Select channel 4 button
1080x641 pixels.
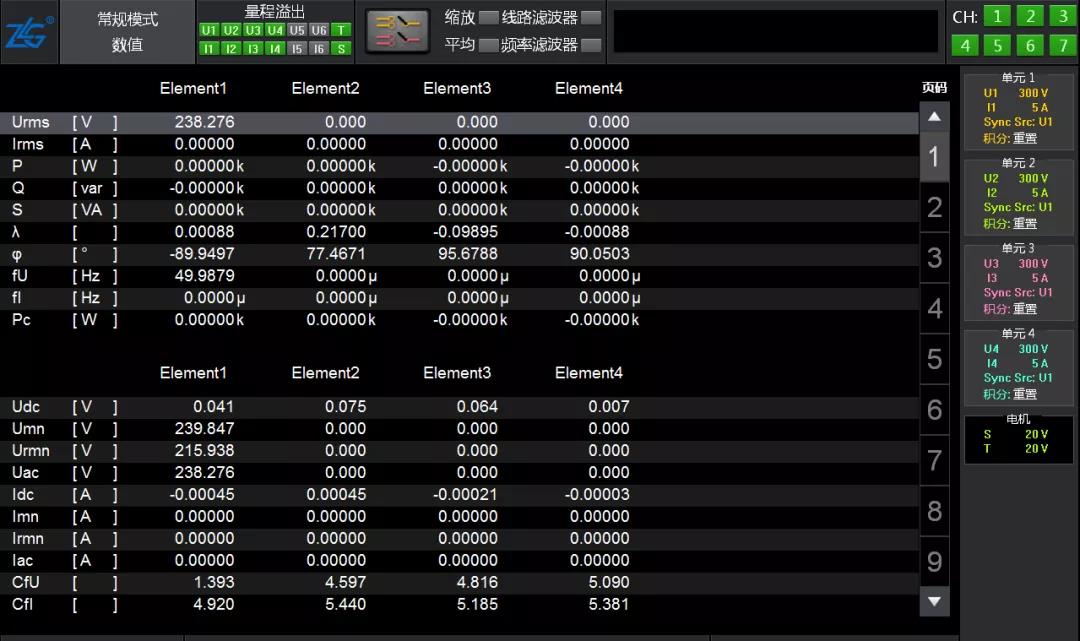pos(964,45)
